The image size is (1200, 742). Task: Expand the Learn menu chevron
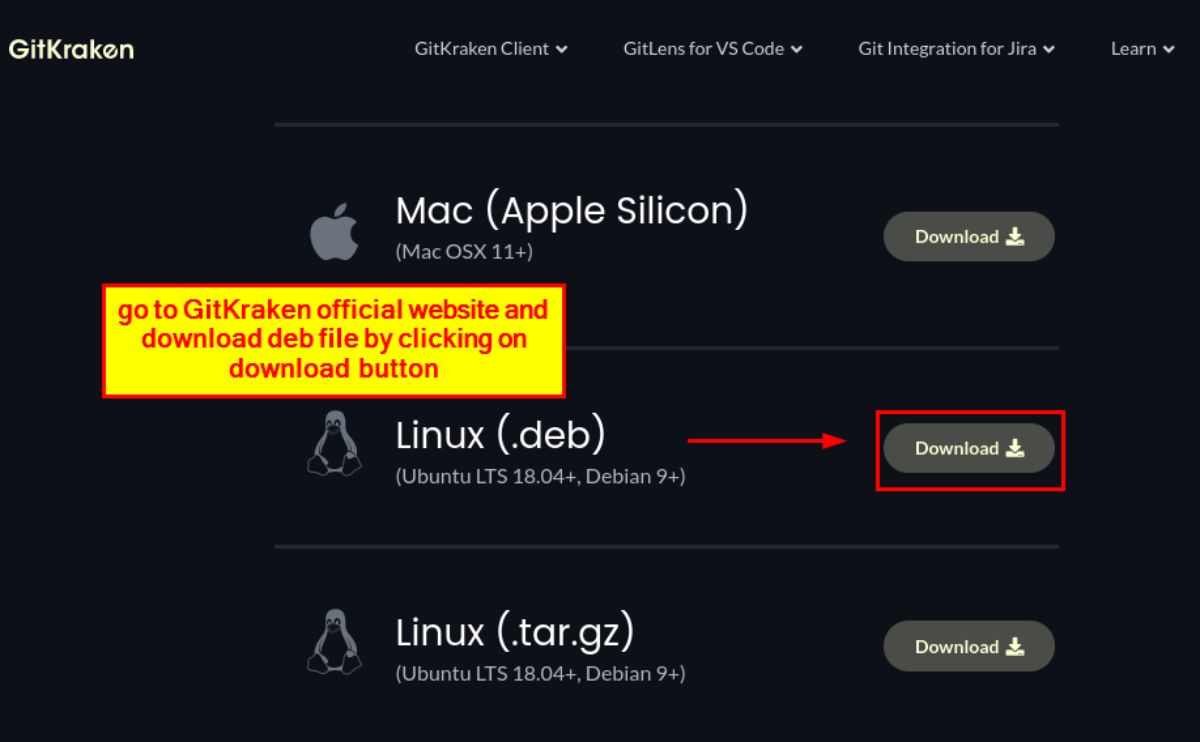coord(1168,49)
